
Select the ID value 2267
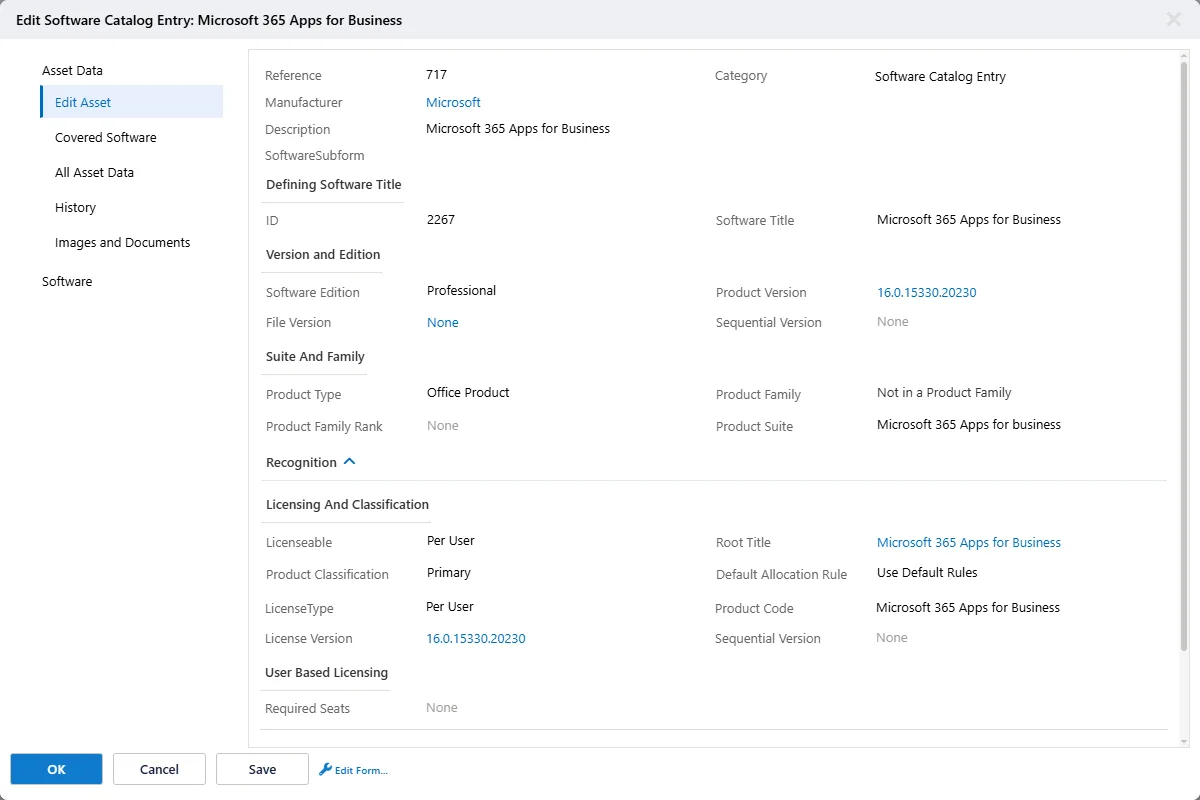point(441,219)
